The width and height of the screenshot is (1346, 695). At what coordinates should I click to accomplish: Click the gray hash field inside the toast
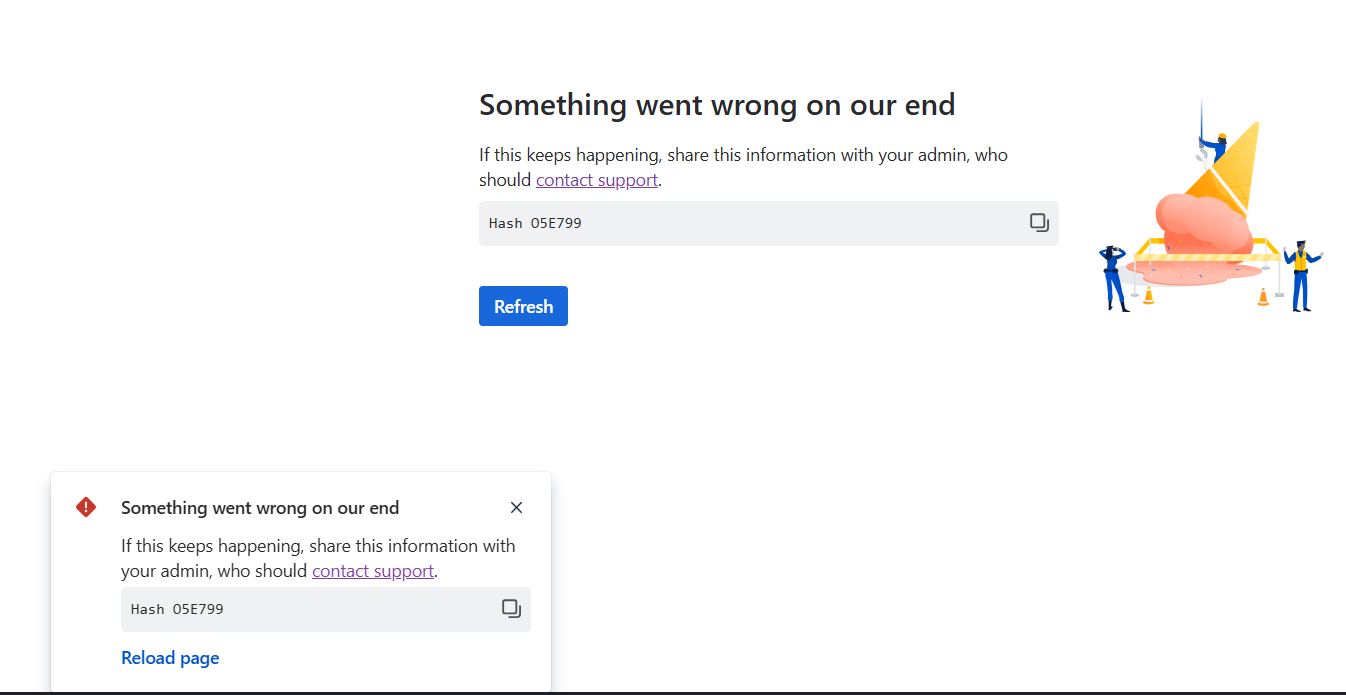[300, 608]
